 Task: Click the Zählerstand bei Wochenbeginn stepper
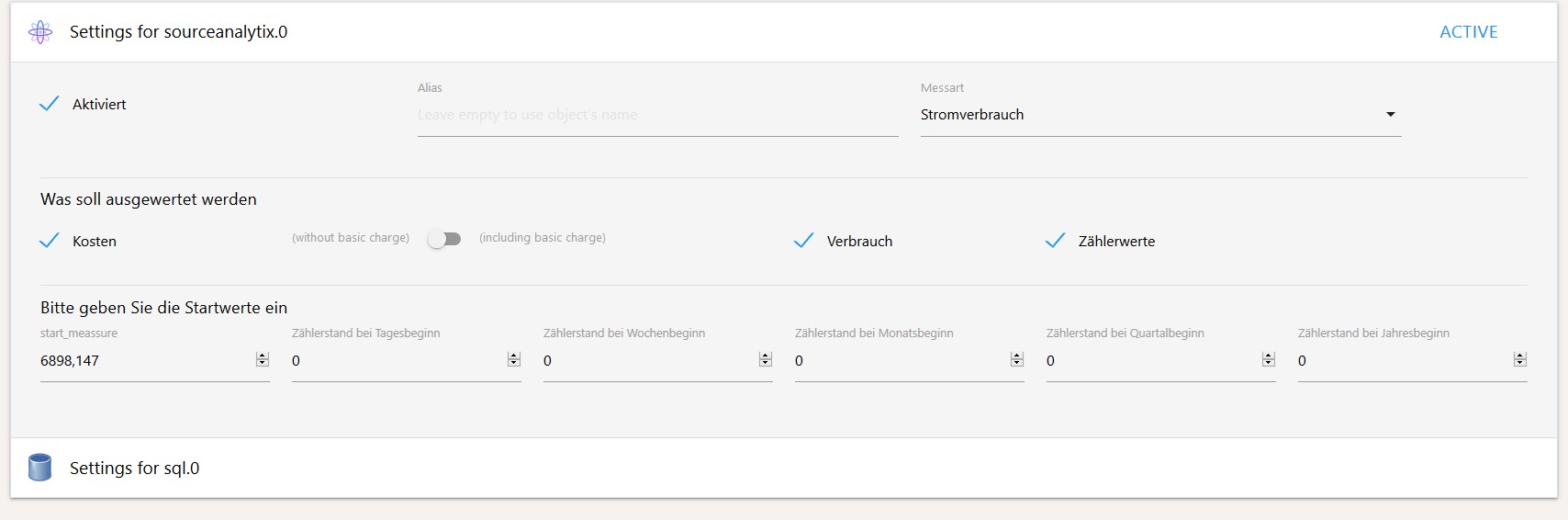tap(766, 360)
